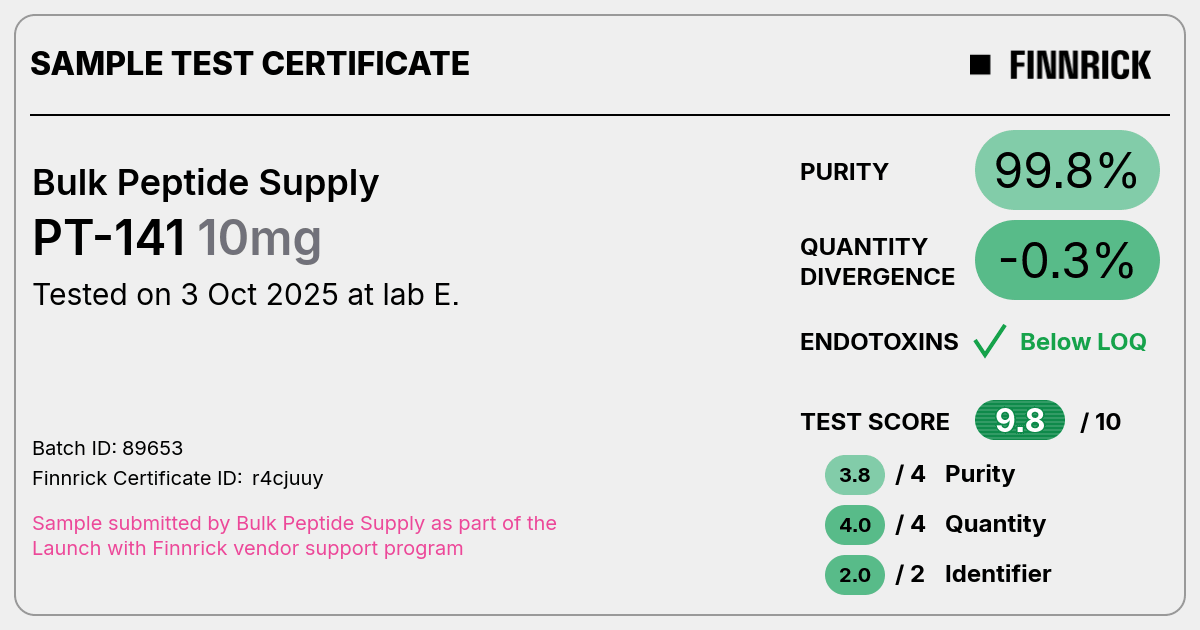
Task: Click the Below LOQ endotoxin result
Action: [1083, 342]
